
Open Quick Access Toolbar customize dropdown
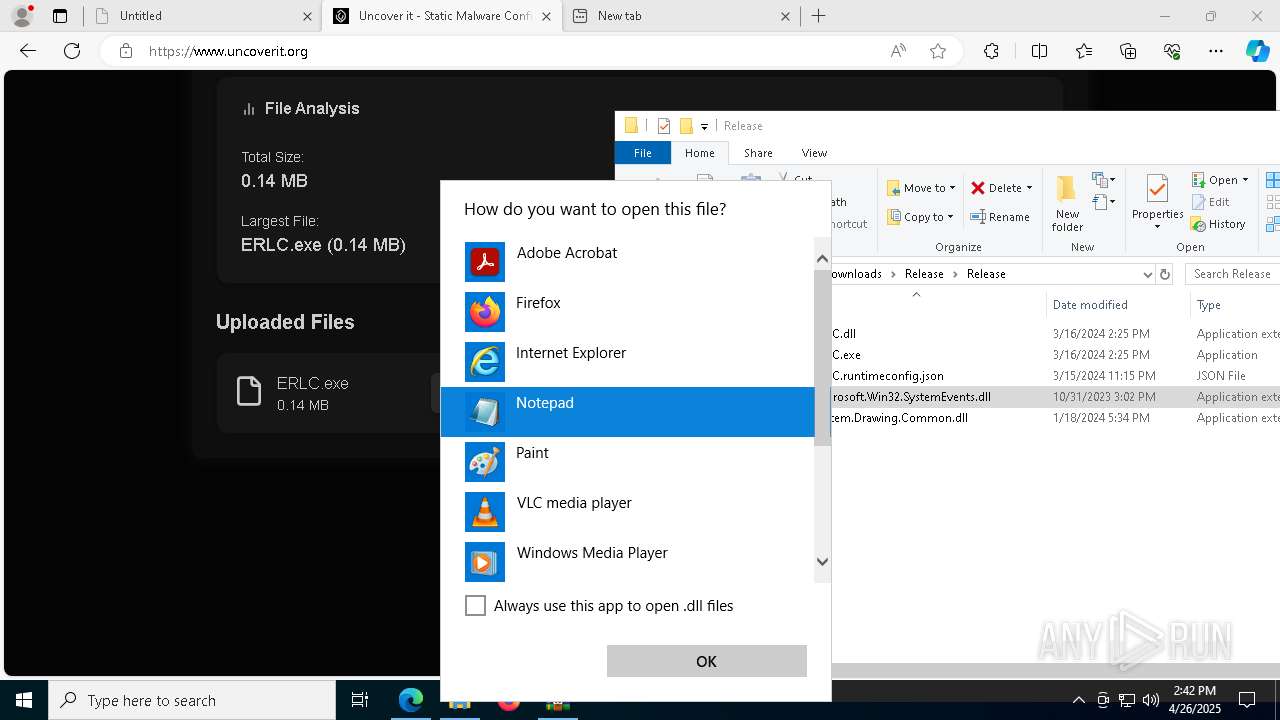coord(704,126)
